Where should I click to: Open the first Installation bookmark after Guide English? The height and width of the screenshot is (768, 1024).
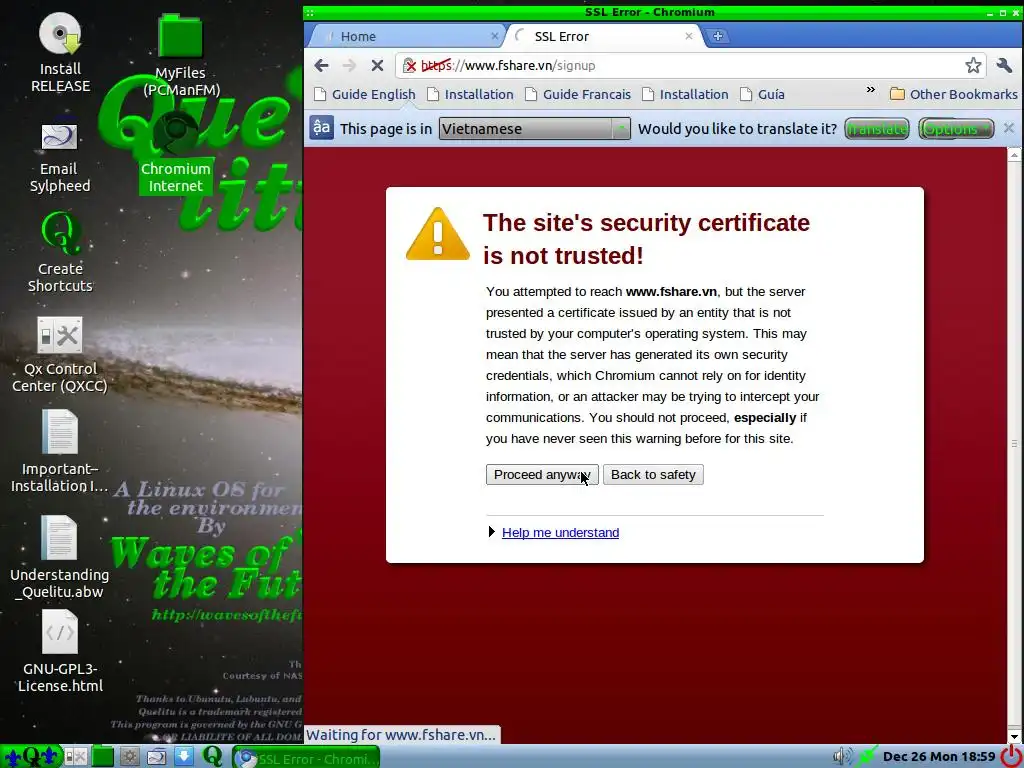click(470, 94)
